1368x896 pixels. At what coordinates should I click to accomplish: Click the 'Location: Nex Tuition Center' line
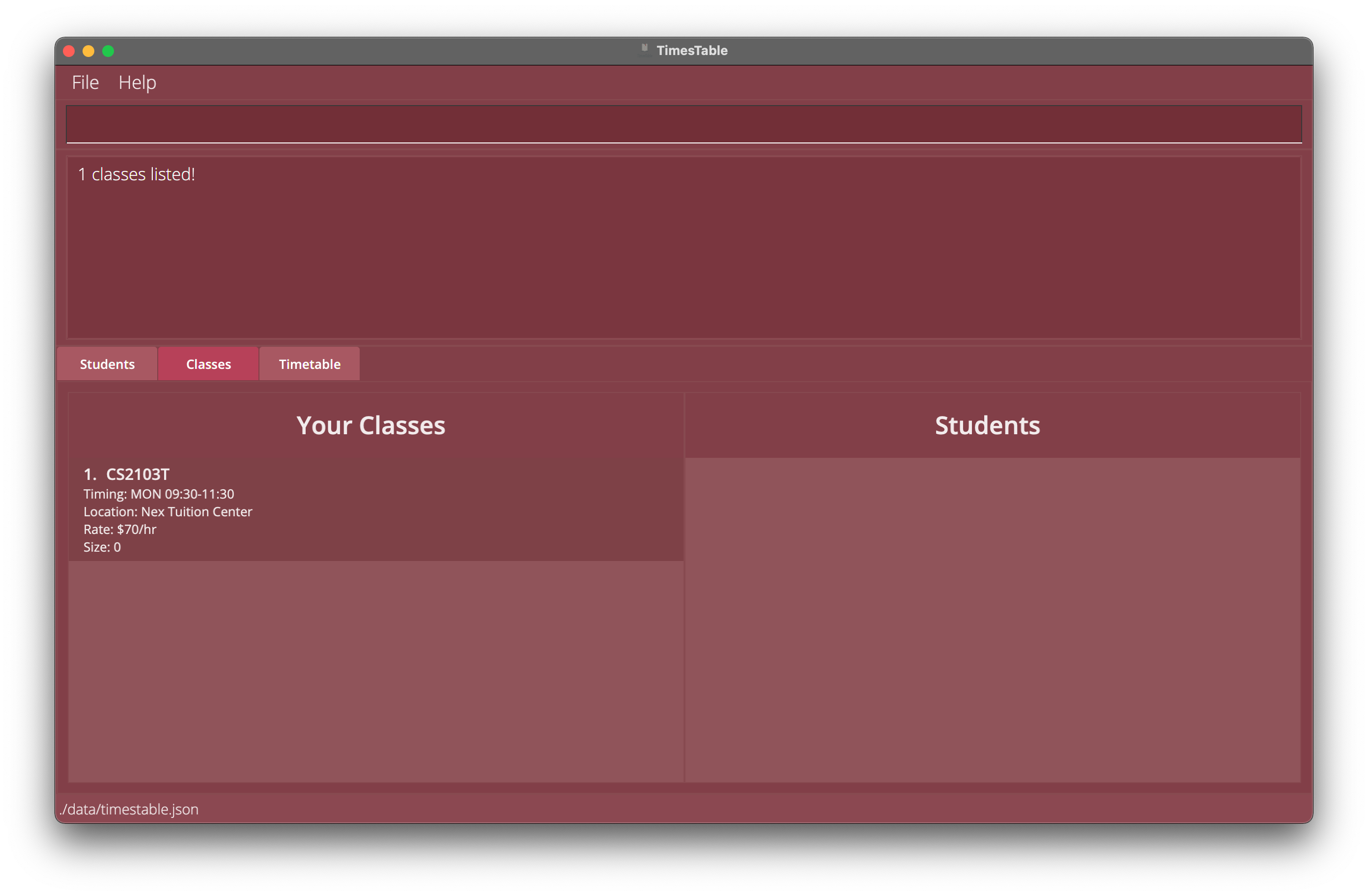[168, 511]
